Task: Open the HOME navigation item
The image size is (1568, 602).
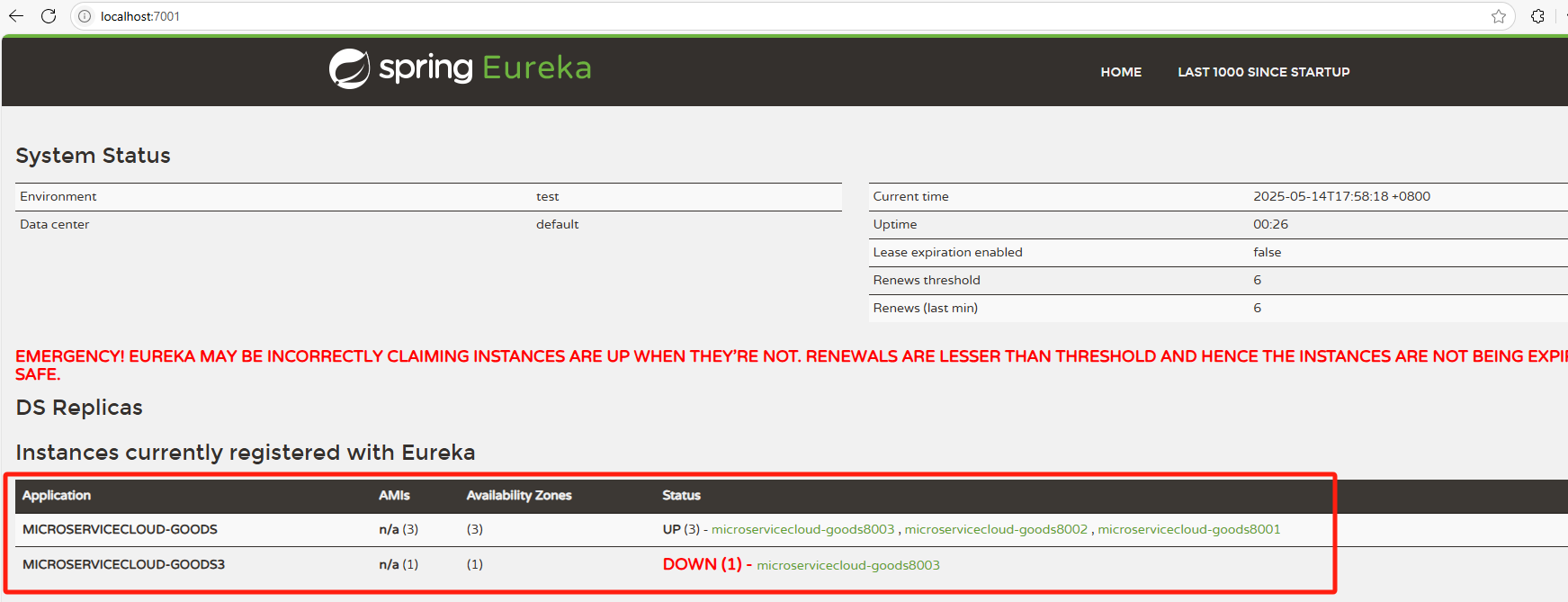Action: (1121, 72)
